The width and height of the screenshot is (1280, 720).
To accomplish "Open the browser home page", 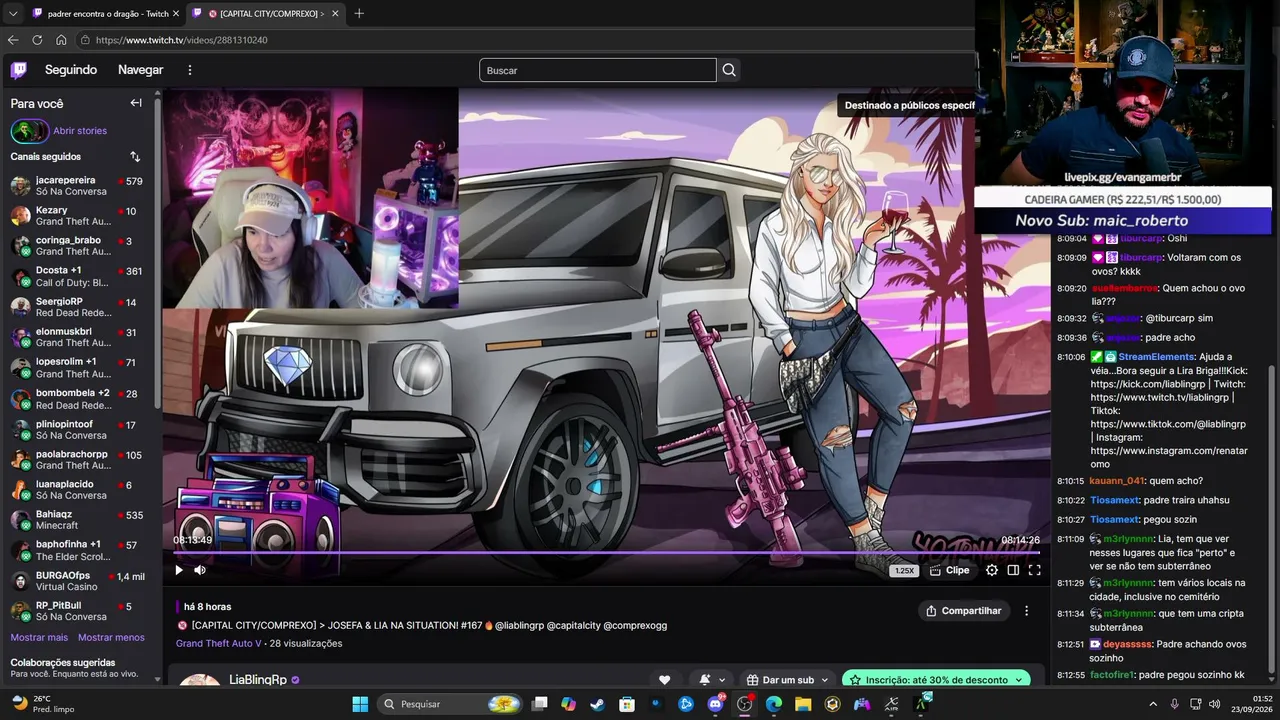I will pyautogui.click(x=61, y=40).
